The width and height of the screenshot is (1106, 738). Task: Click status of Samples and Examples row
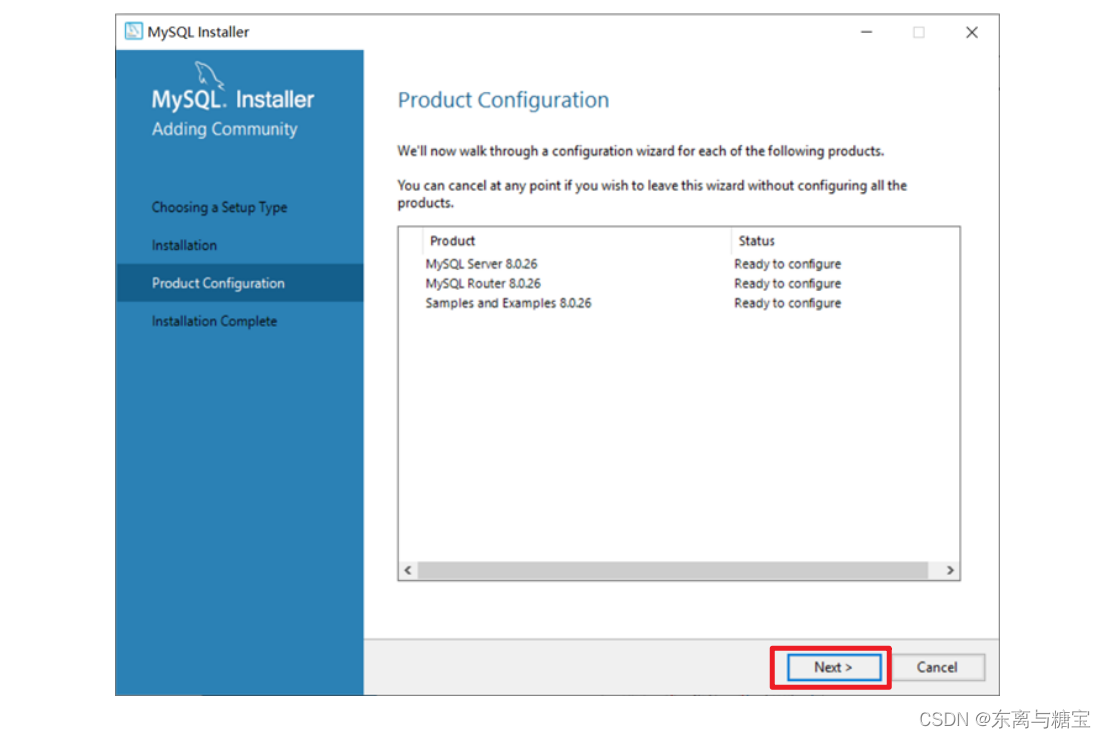coord(787,303)
